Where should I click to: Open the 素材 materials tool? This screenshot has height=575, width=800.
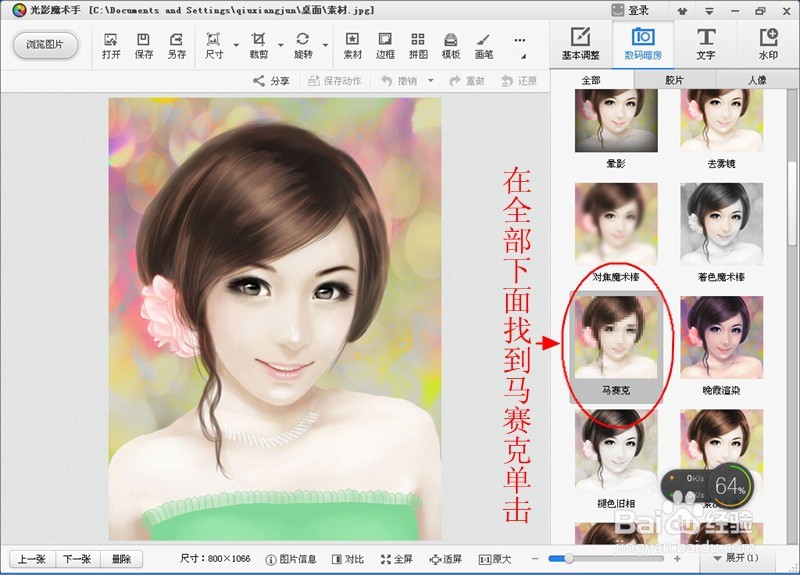click(352, 46)
